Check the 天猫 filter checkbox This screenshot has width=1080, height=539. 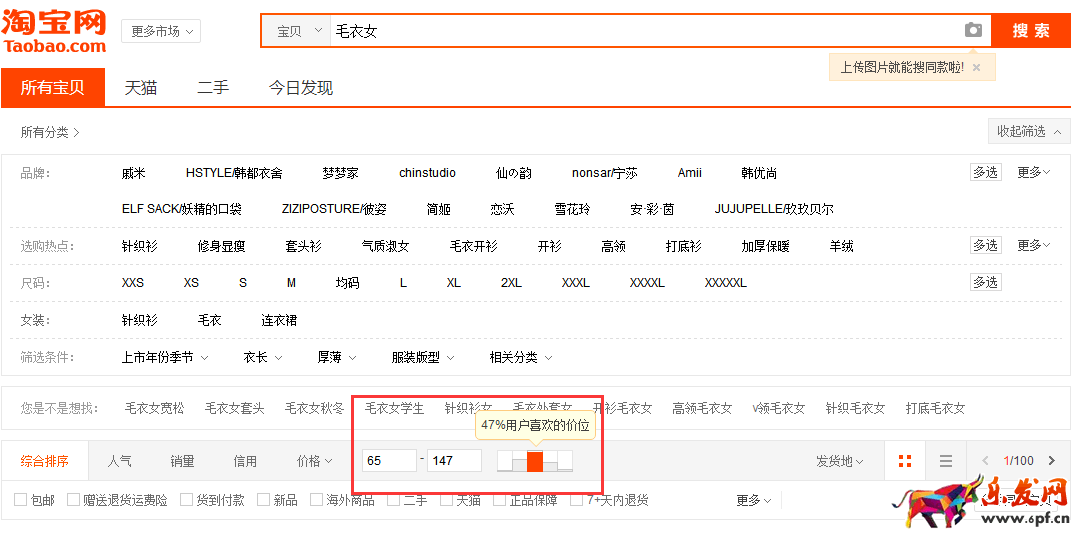446,500
